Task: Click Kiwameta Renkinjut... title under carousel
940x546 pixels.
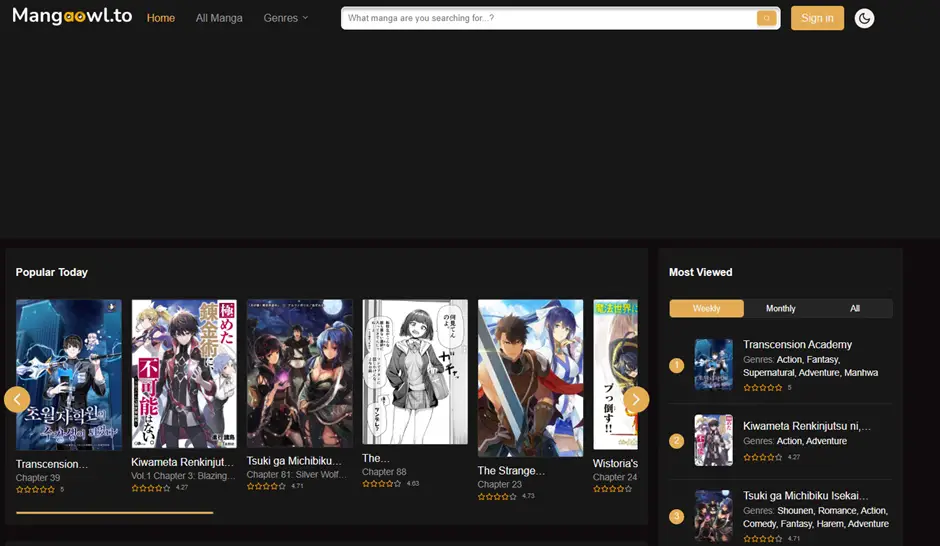Action: pyautogui.click(x=182, y=462)
